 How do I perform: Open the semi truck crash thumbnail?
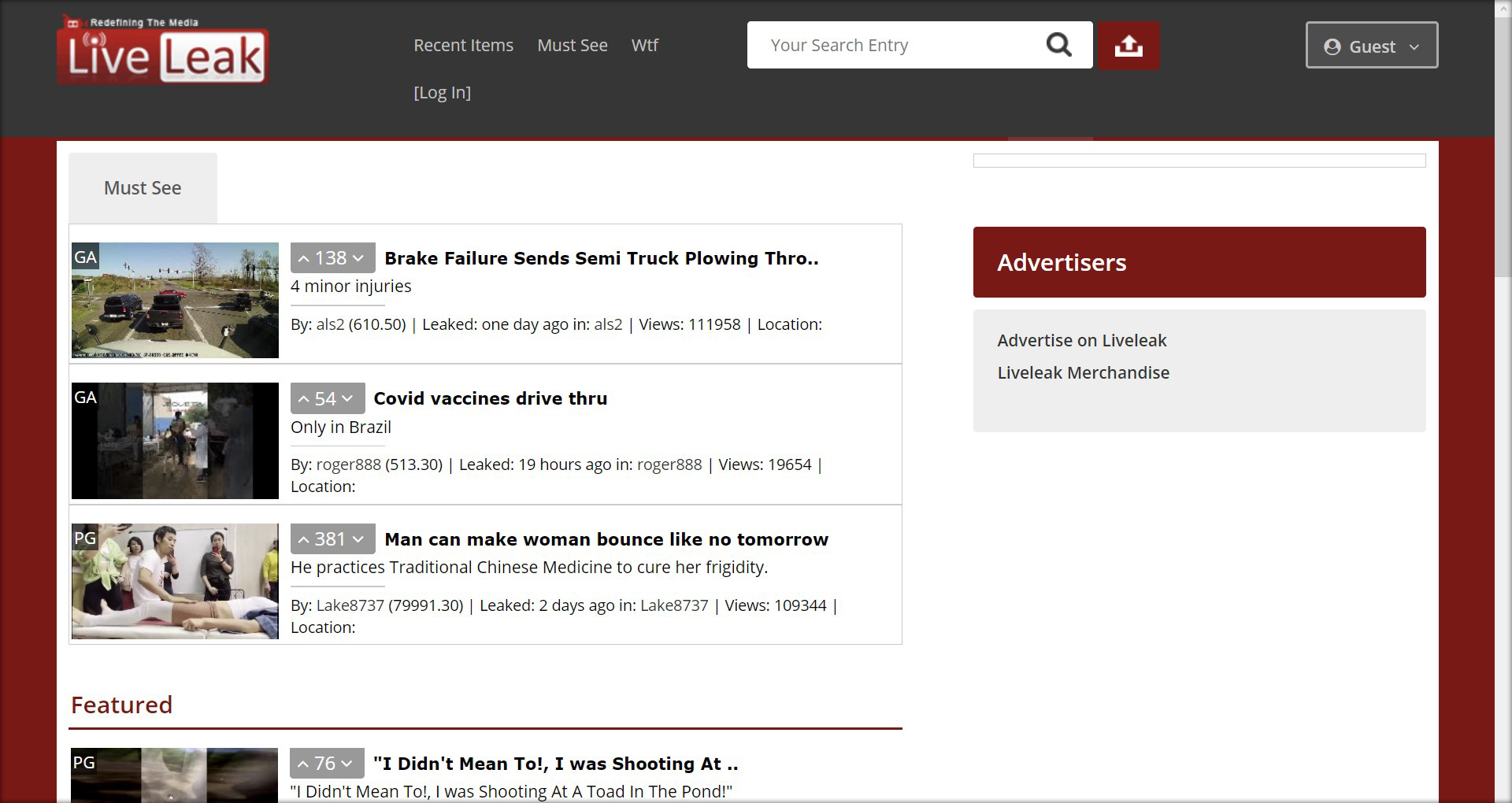click(175, 300)
